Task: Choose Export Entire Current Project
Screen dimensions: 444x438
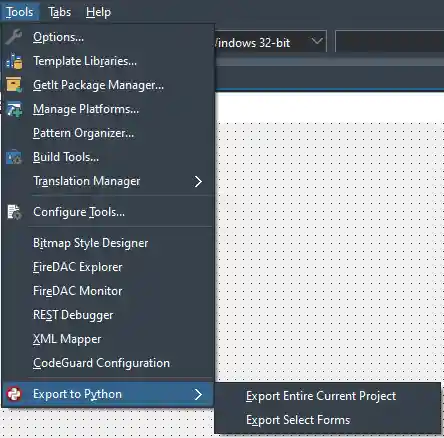Action: coord(327,396)
